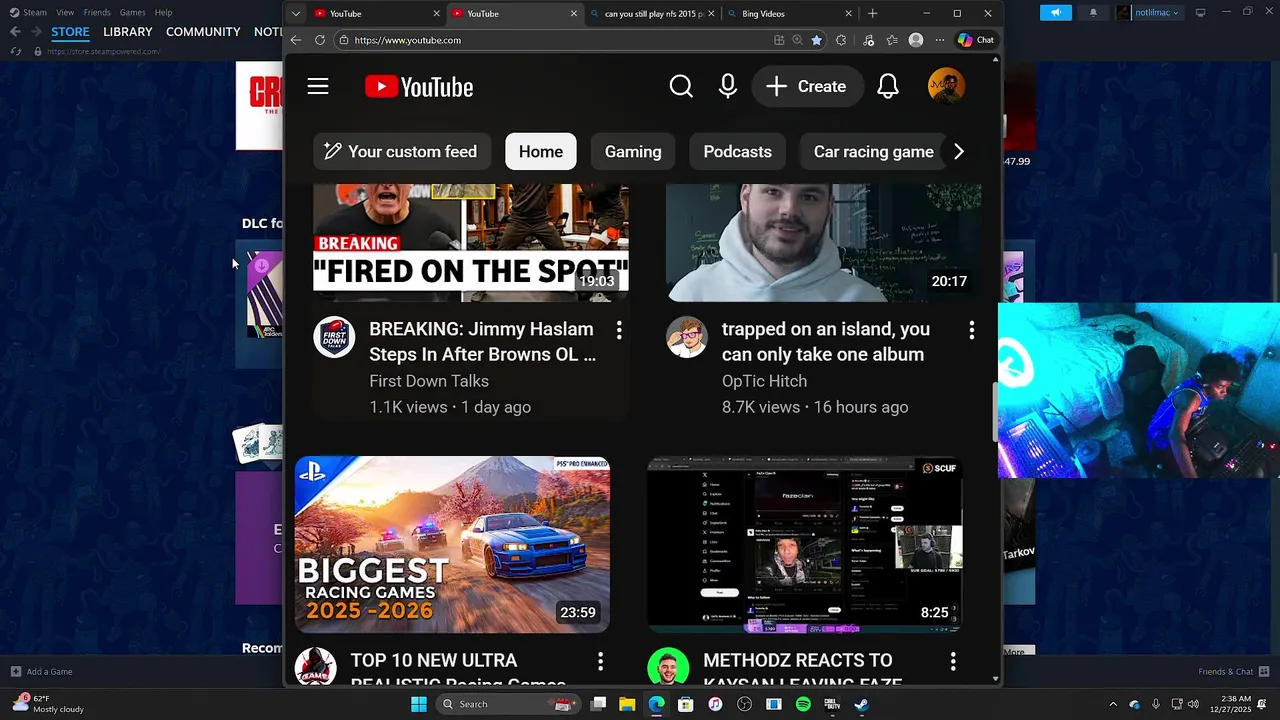Select the Gaming filter chip

click(633, 152)
